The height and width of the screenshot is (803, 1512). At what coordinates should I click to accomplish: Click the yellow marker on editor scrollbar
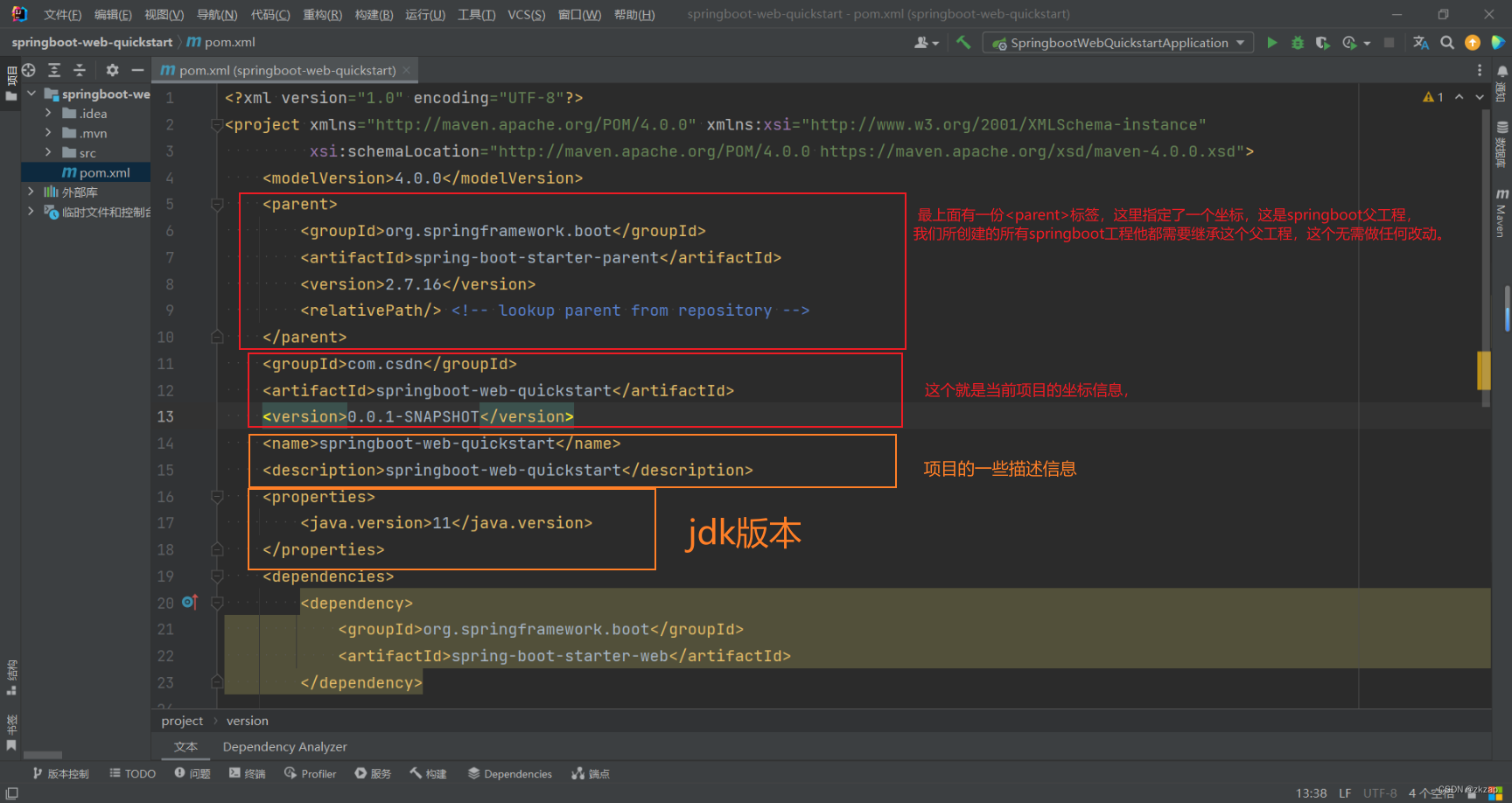[1484, 370]
